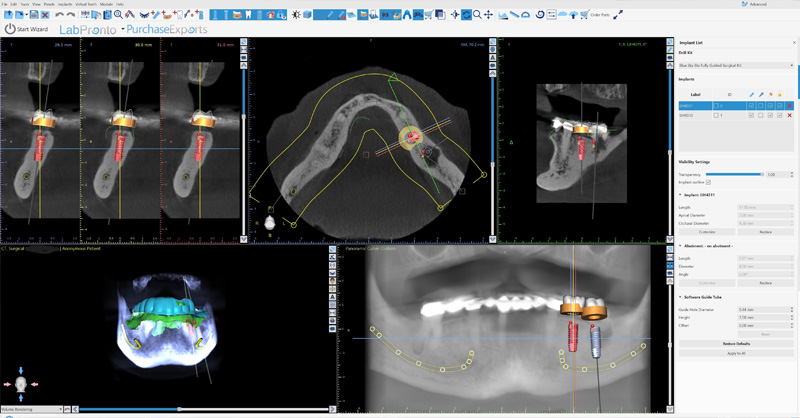800x418 pixels.
Task: Select the rotate view tool icon
Action: point(466,15)
